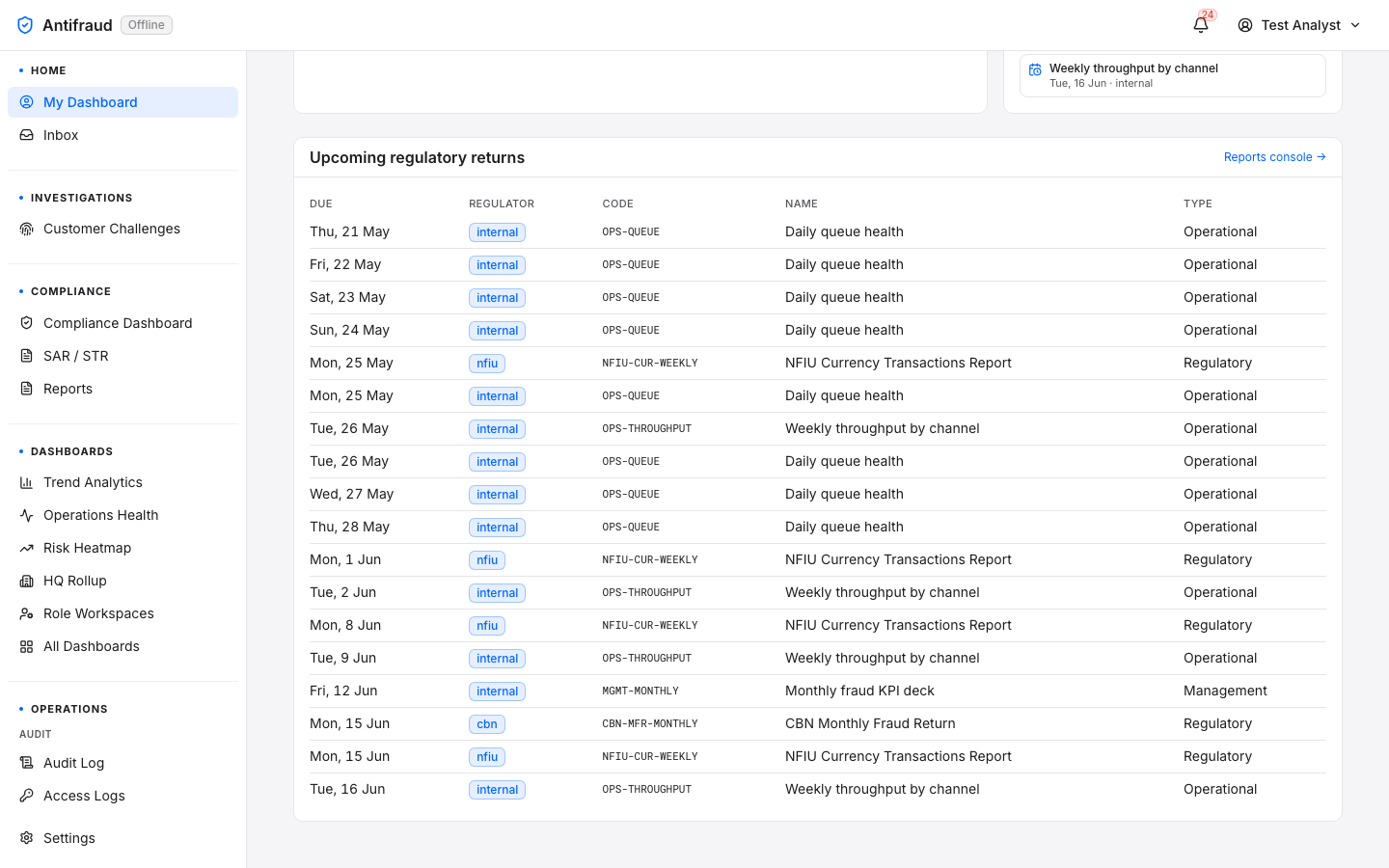
Task: Click the Management type cell
Action: tap(1225, 691)
